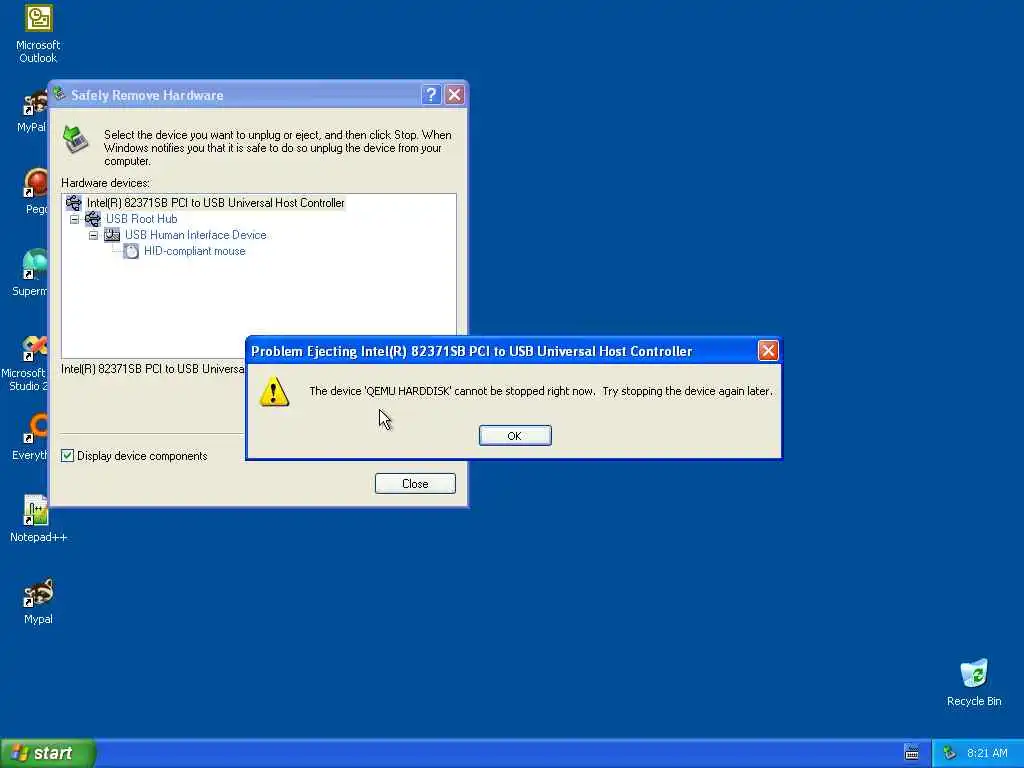Click OK in the Problem Ejecting dialog

pos(515,436)
